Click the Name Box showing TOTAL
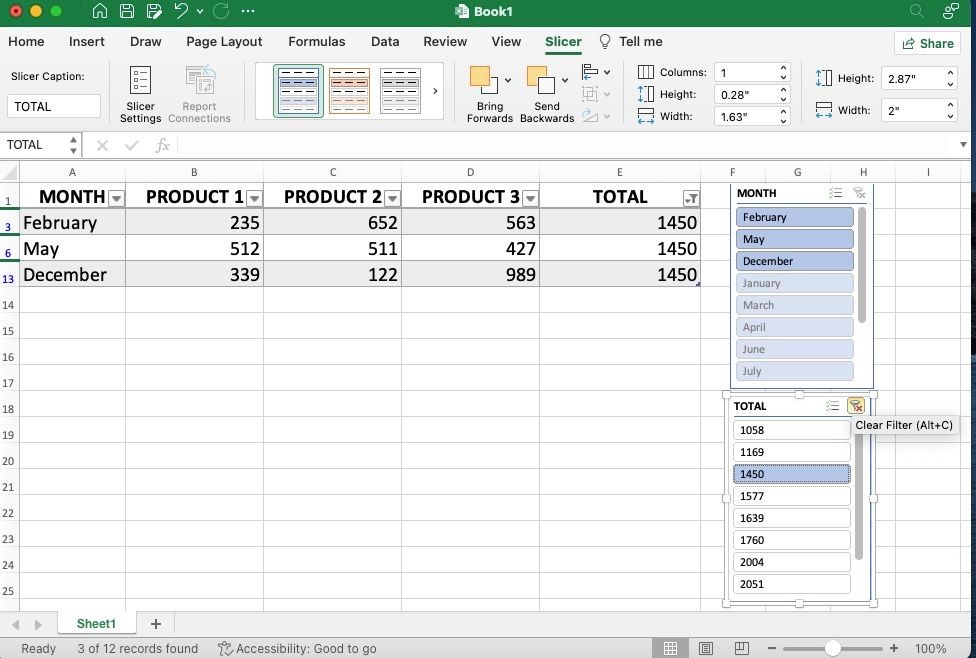The width and height of the screenshot is (976, 658). [34, 145]
